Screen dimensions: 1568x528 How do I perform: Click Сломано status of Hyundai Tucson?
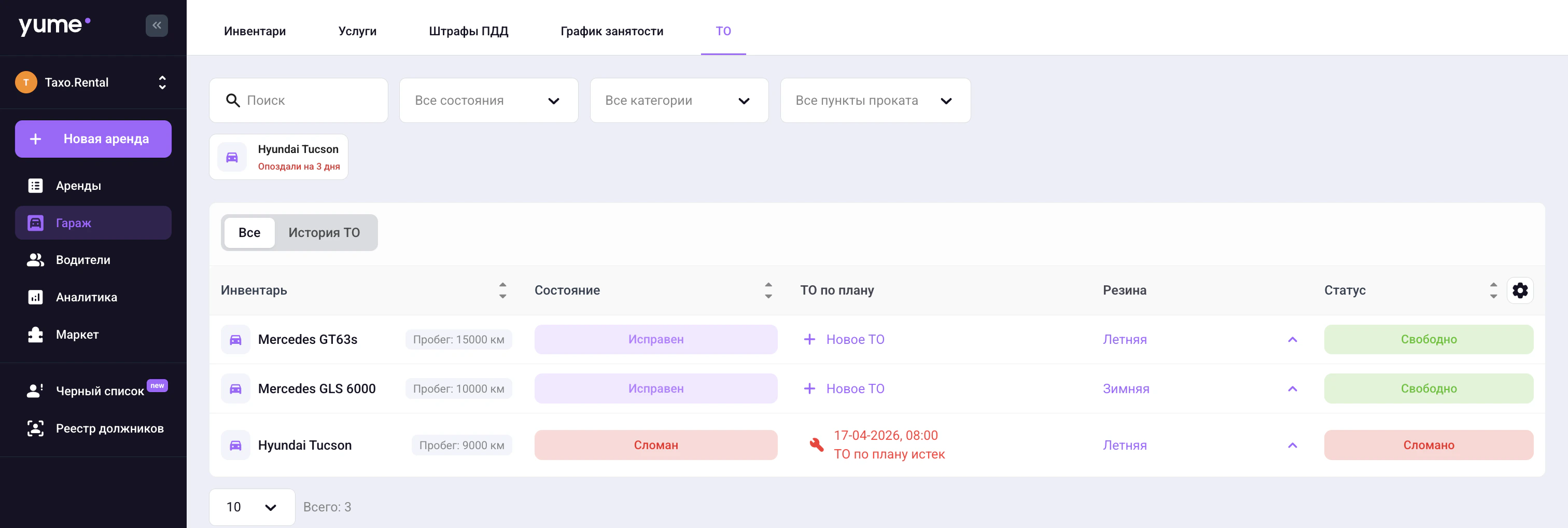point(1428,445)
